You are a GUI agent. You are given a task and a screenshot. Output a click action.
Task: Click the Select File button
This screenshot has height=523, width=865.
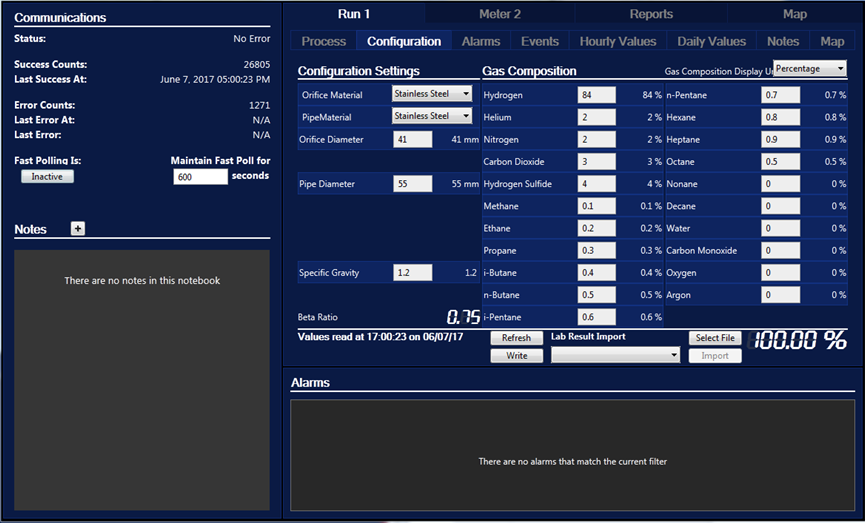point(715,338)
